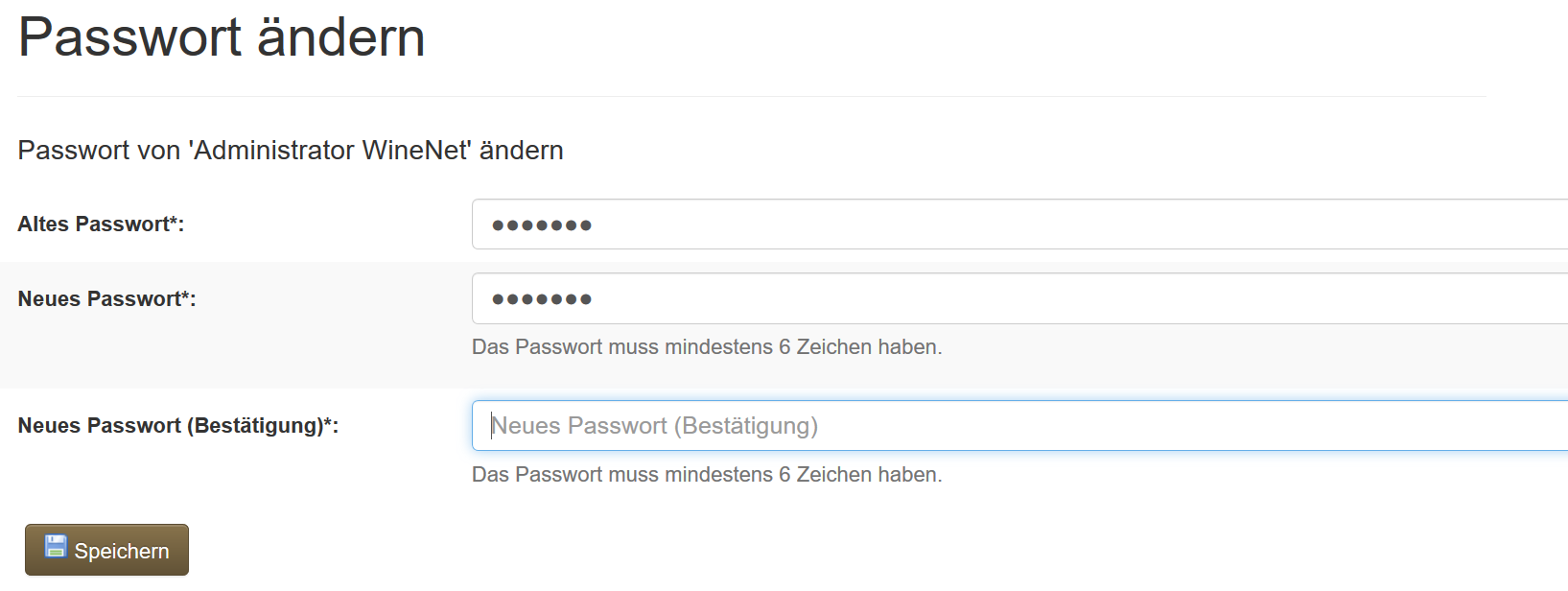Click the 'Altes Passwort*:' label

[x=100, y=225]
